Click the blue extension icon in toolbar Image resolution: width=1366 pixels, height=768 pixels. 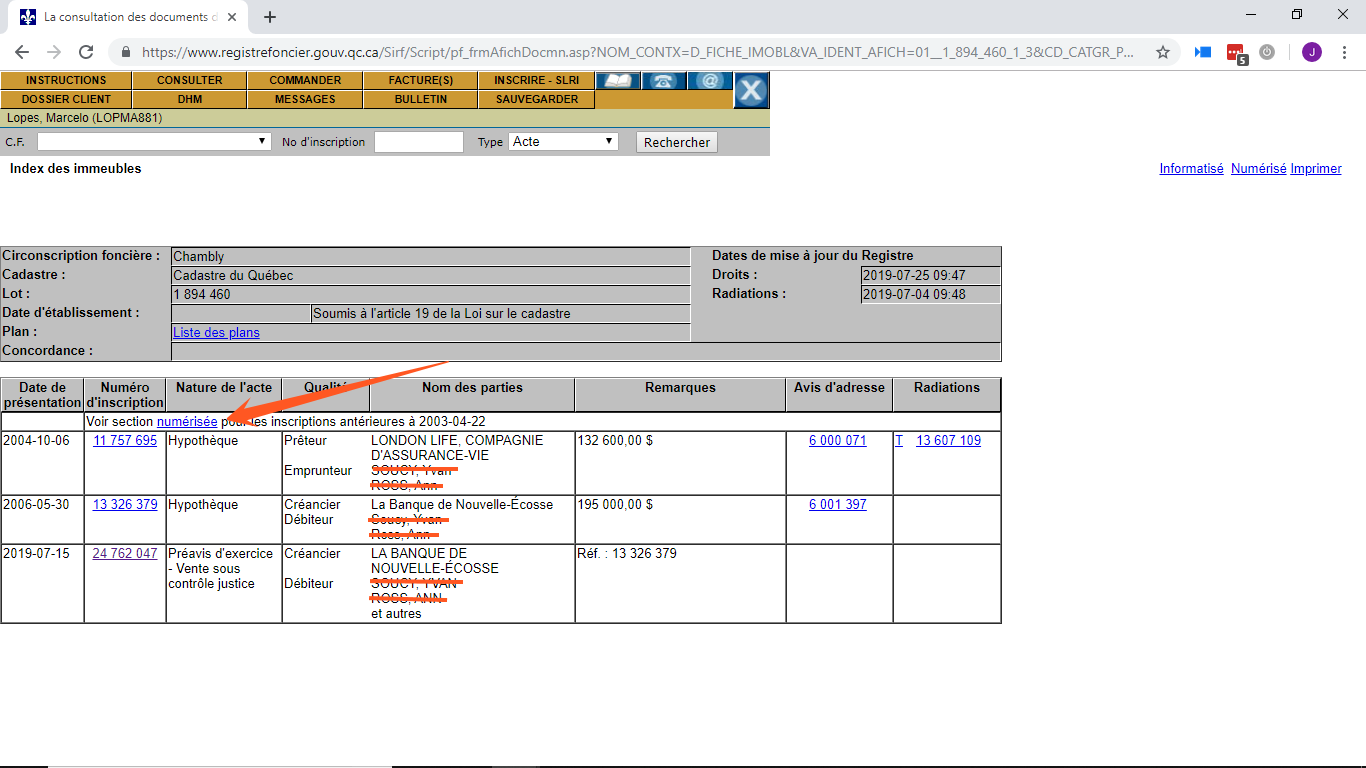pos(1203,52)
